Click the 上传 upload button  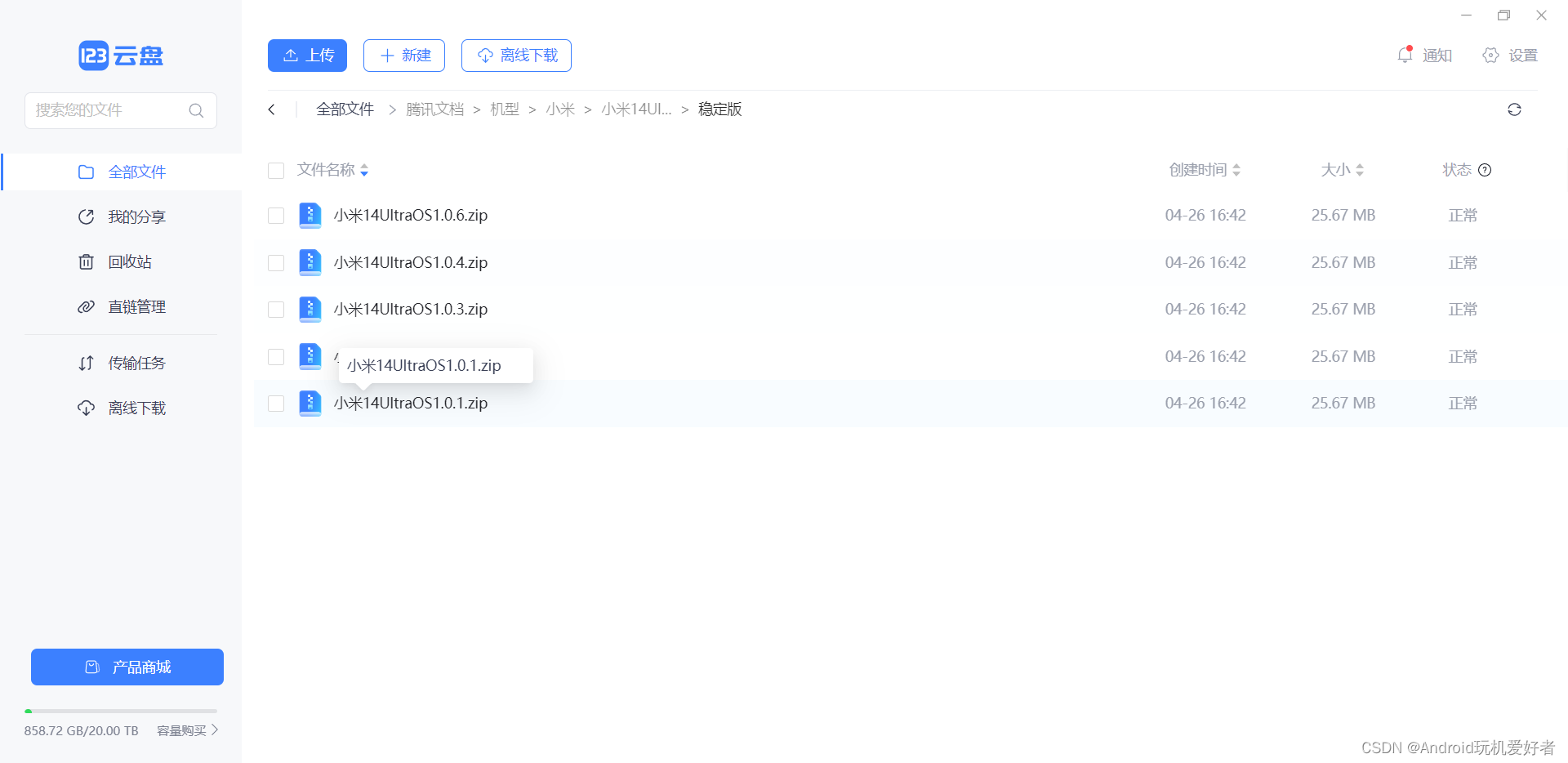click(x=307, y=56)
